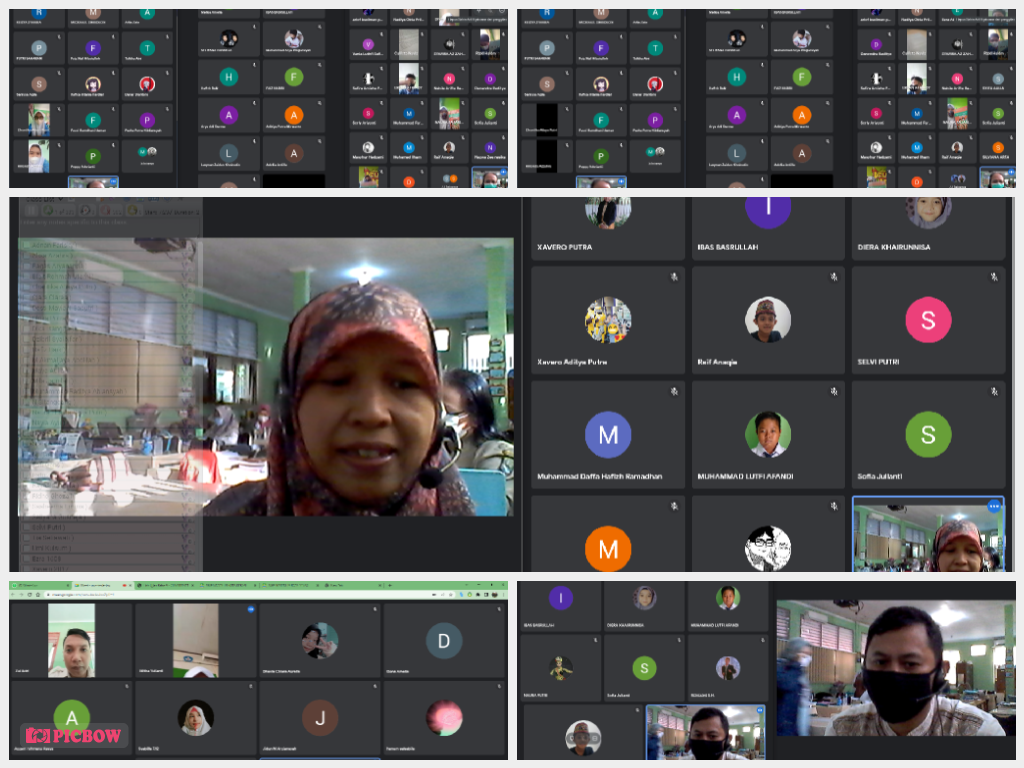Screen dimensions: 1024x768
Task: Click the blue D avatar in bottom-left meeting
Action: coord(444,641)
